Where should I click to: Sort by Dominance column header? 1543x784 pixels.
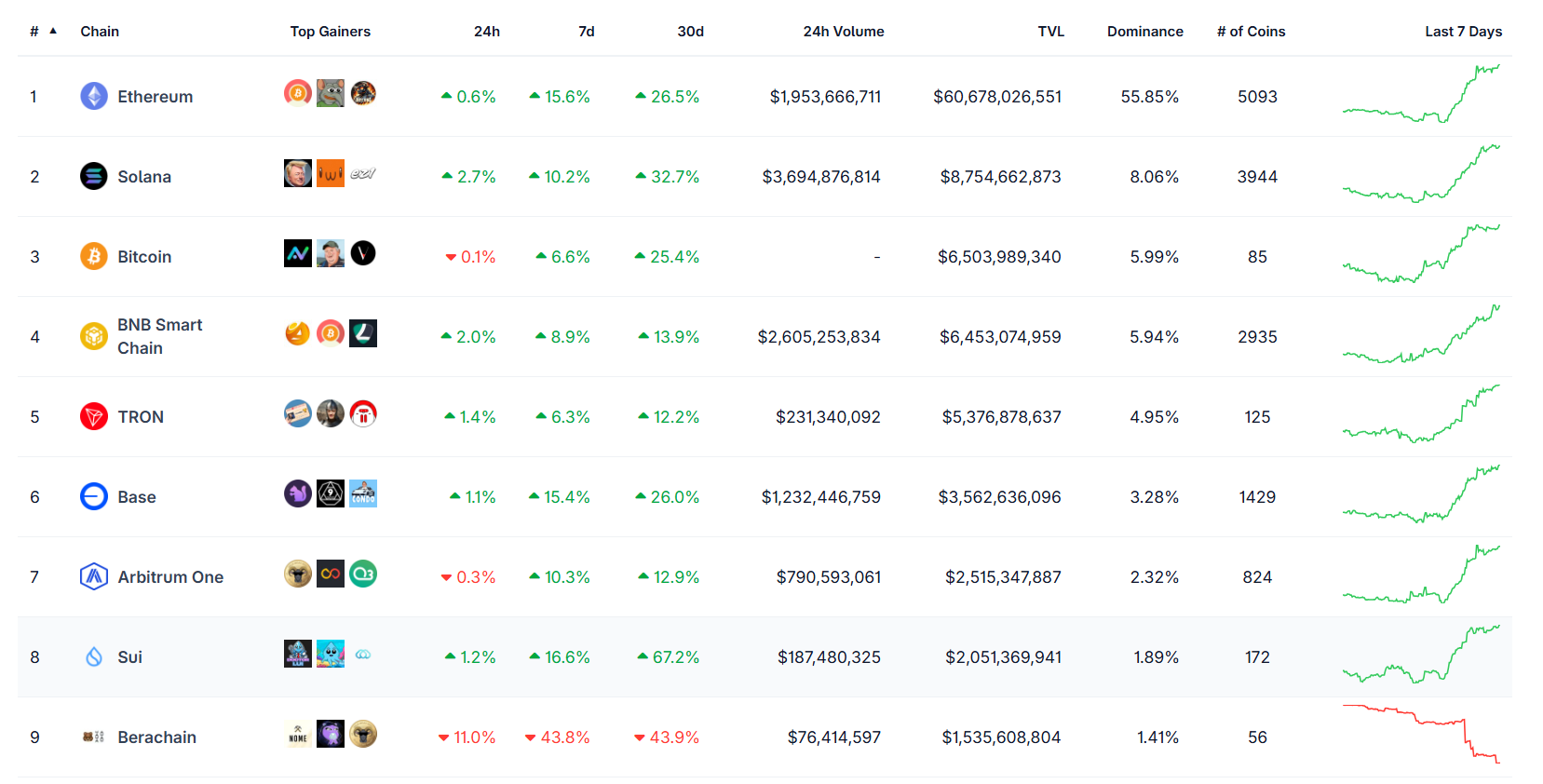tap(1144, 32)
